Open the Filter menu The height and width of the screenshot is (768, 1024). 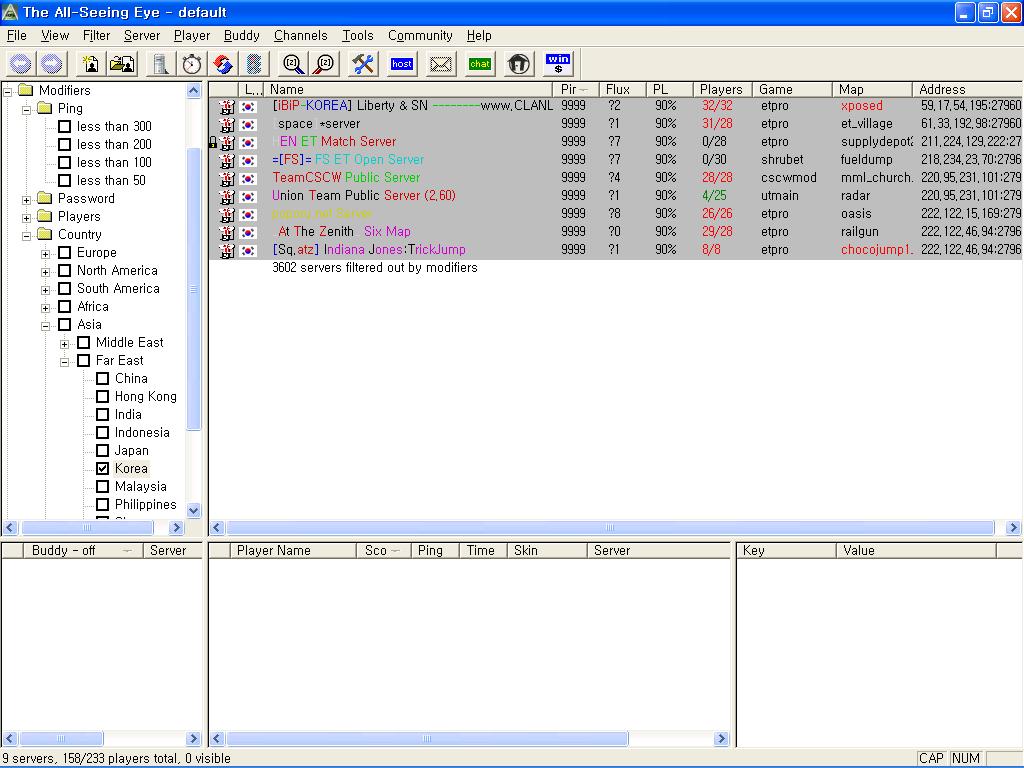pos(96,35)
